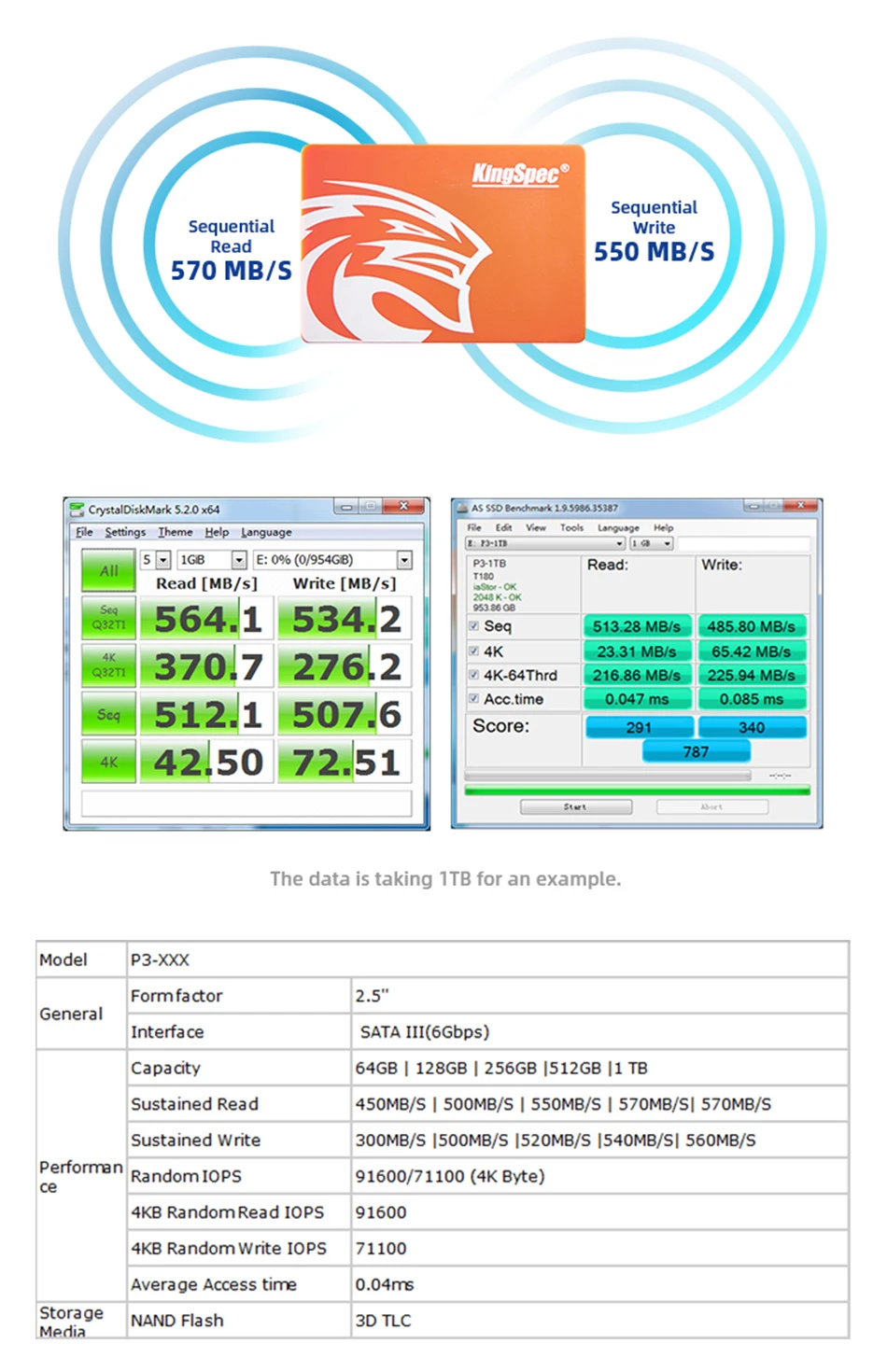
Task: Click the 42.50 4K read result
Action: [206, 762]
